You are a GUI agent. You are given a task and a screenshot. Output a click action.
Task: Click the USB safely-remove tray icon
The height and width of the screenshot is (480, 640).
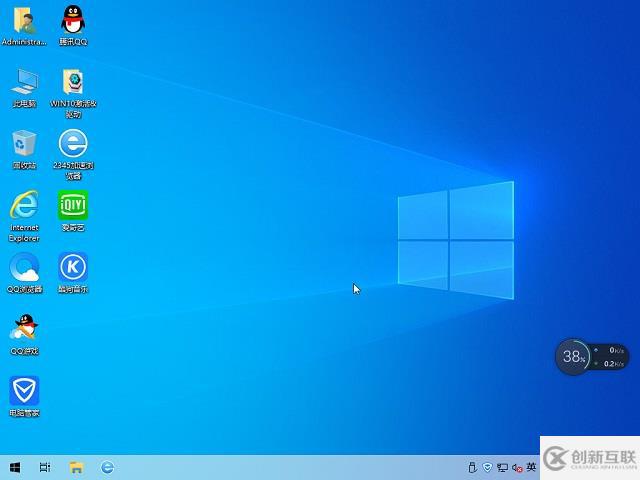[472, 467]
